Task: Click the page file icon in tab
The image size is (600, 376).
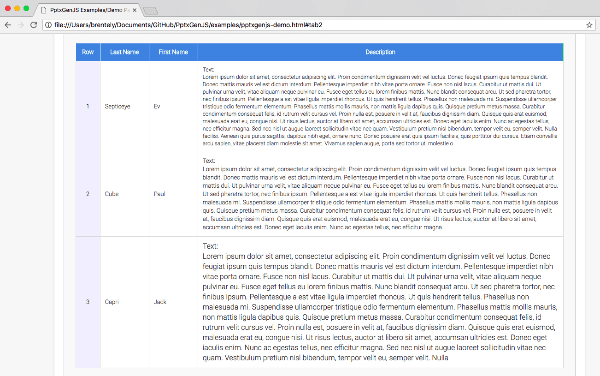Action: 44,10
